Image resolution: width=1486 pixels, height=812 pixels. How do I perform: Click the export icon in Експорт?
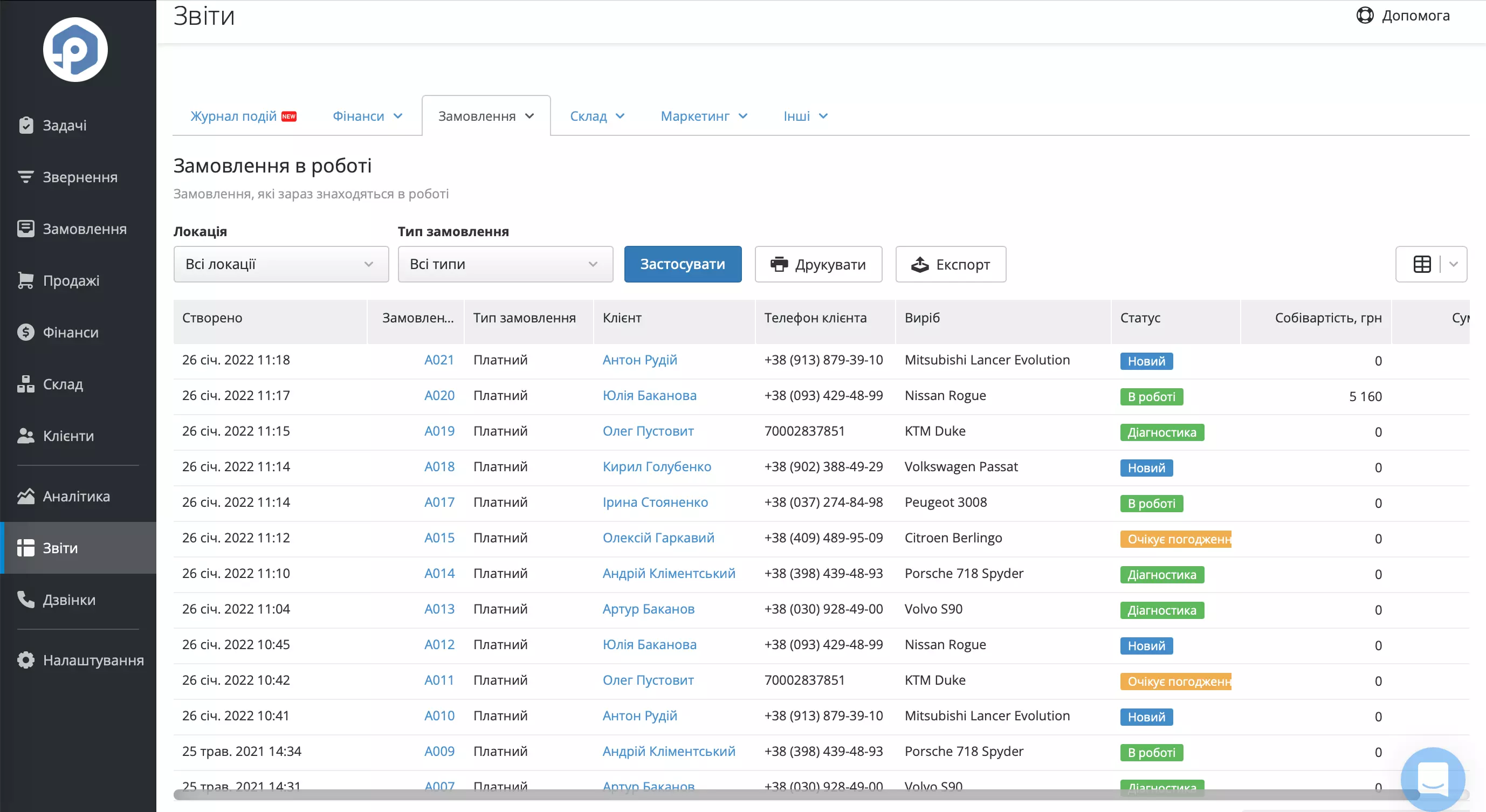(920, 264)
